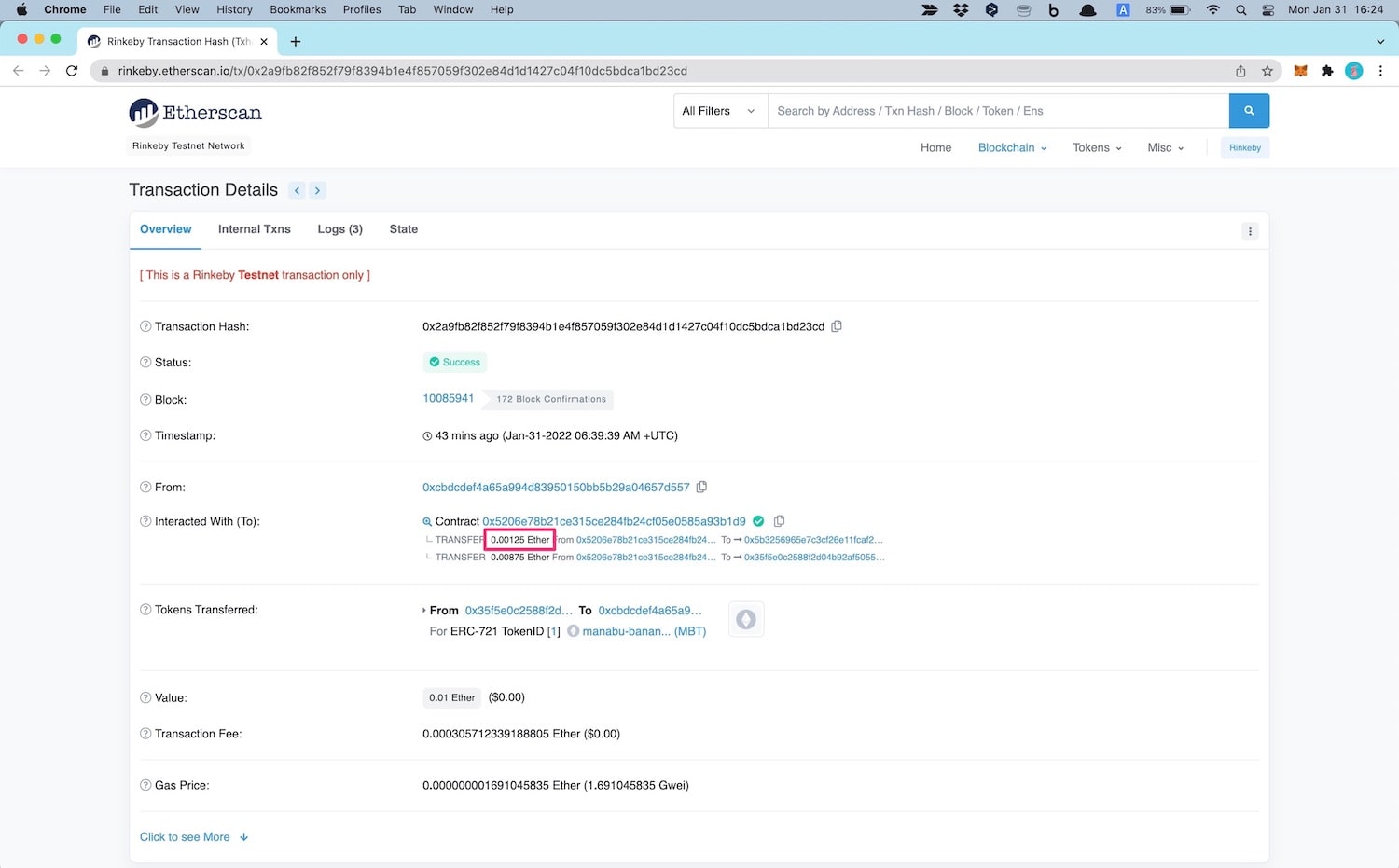
Task: Expand the Blockchain nav menu
Action: (1012, 147)
